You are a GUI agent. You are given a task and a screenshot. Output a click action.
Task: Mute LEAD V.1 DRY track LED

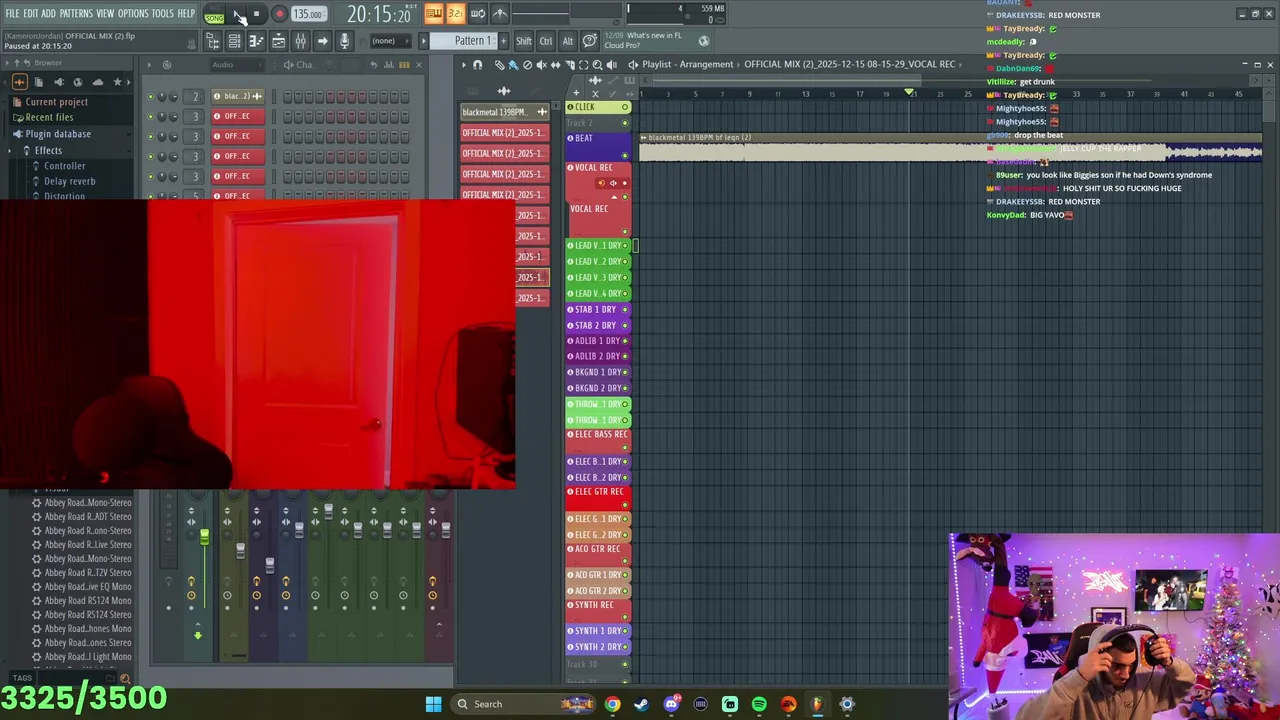625,246
